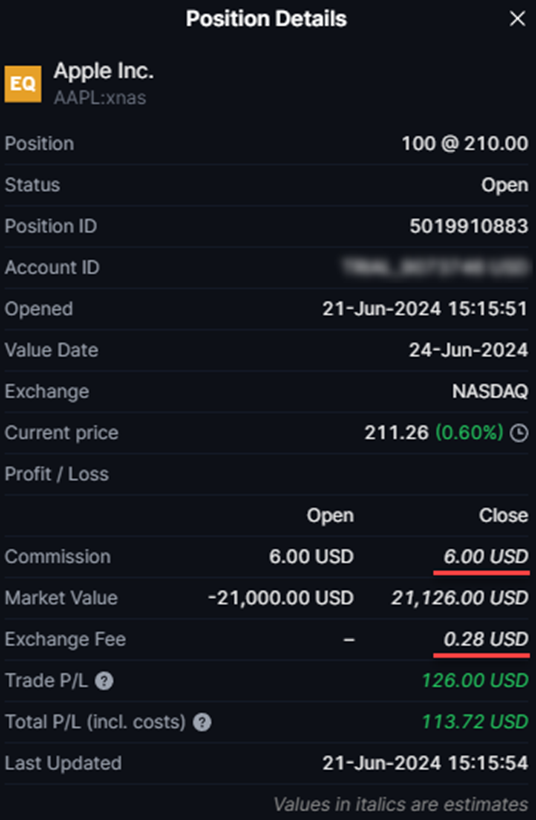
Task: Click the orange EQ equity icon
Action: pos(23,84)
